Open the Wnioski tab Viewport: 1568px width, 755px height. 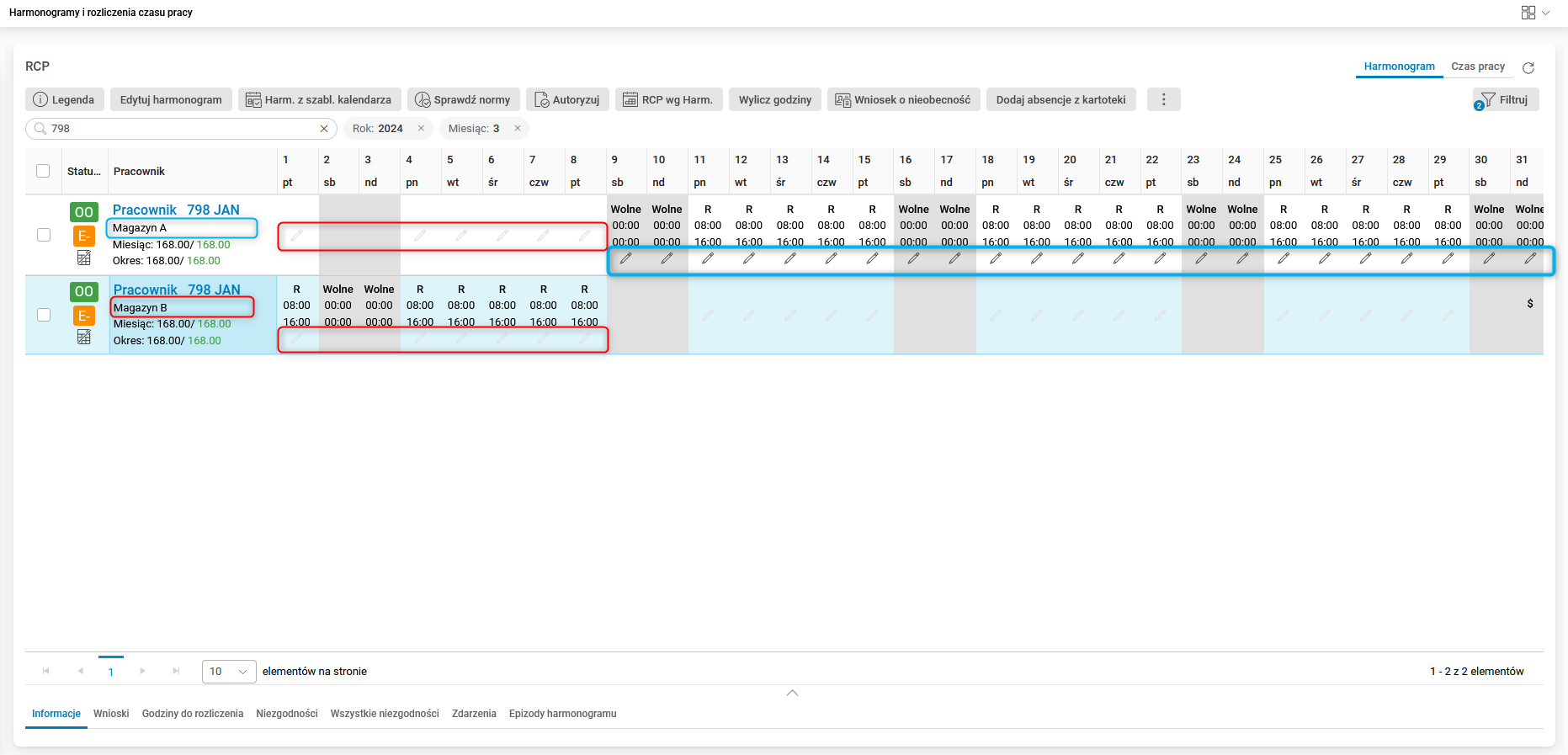click(111, 714)
